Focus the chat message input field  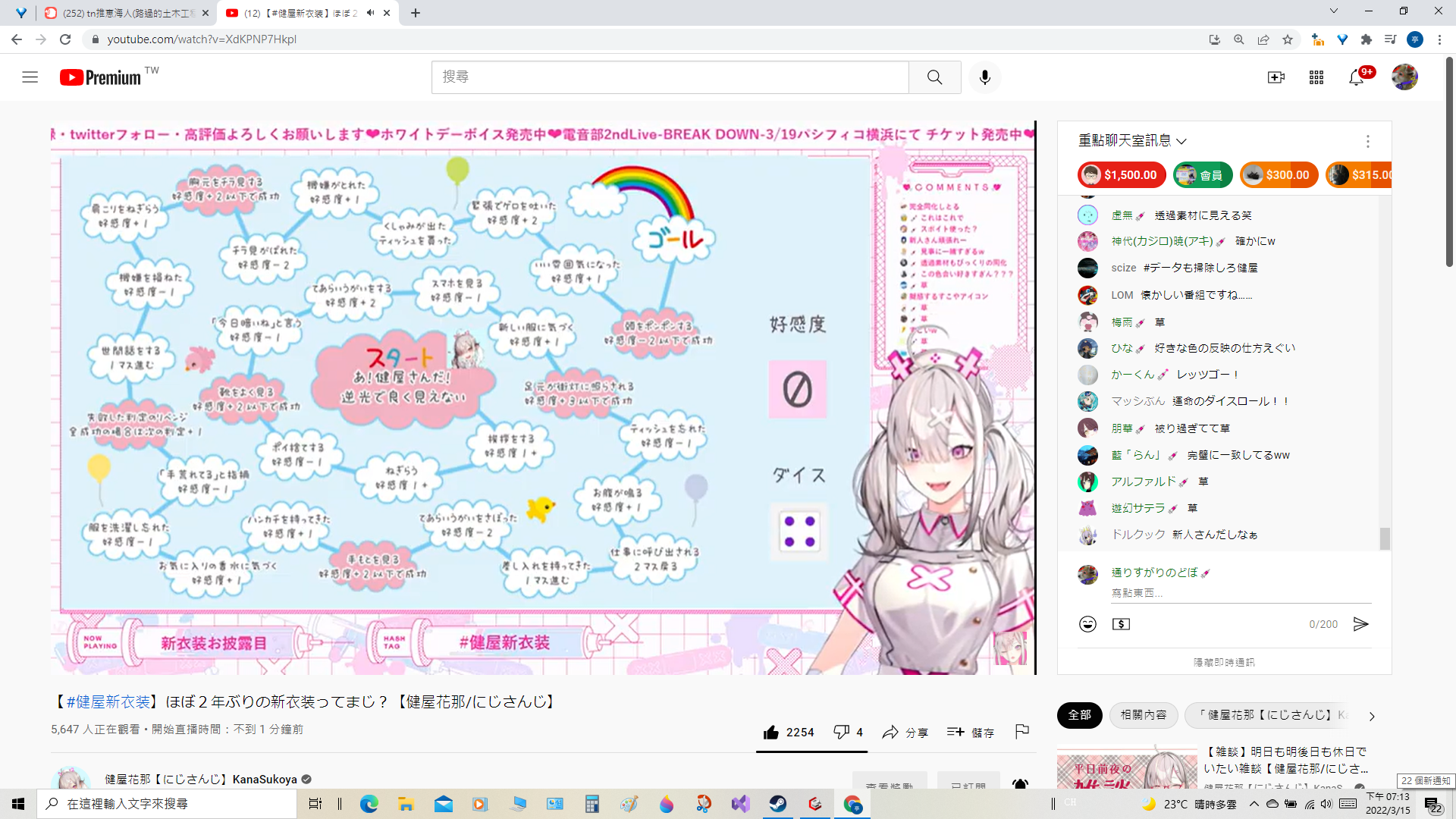point(1241,593)
